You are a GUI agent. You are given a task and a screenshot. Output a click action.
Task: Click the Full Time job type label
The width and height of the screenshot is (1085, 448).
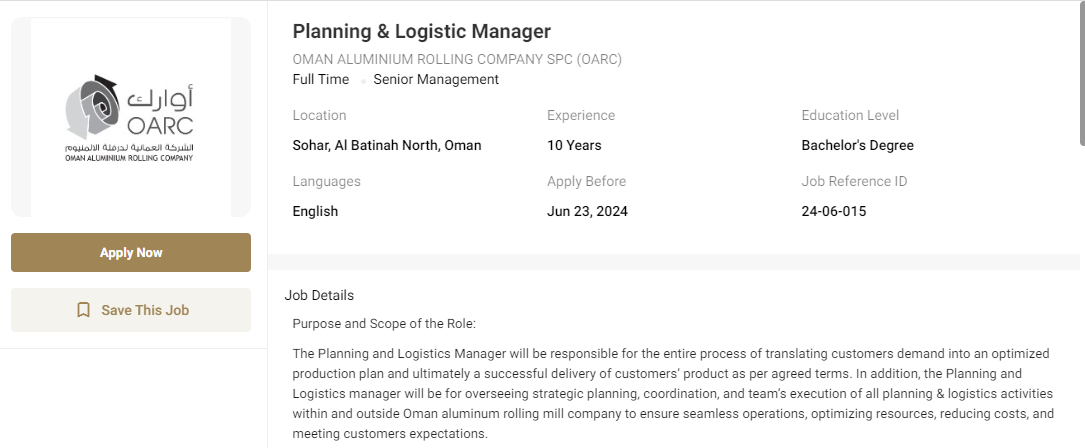coord(320,80)
